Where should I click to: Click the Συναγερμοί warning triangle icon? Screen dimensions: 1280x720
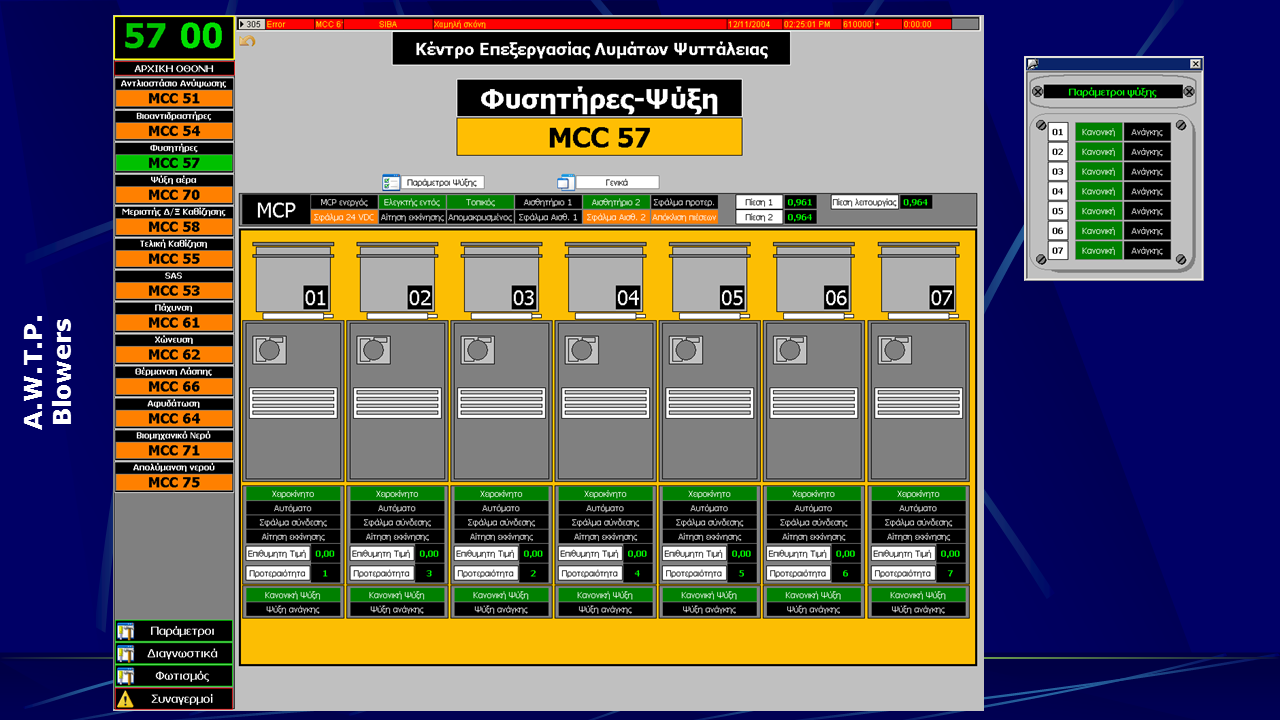(x=125, y=699)
